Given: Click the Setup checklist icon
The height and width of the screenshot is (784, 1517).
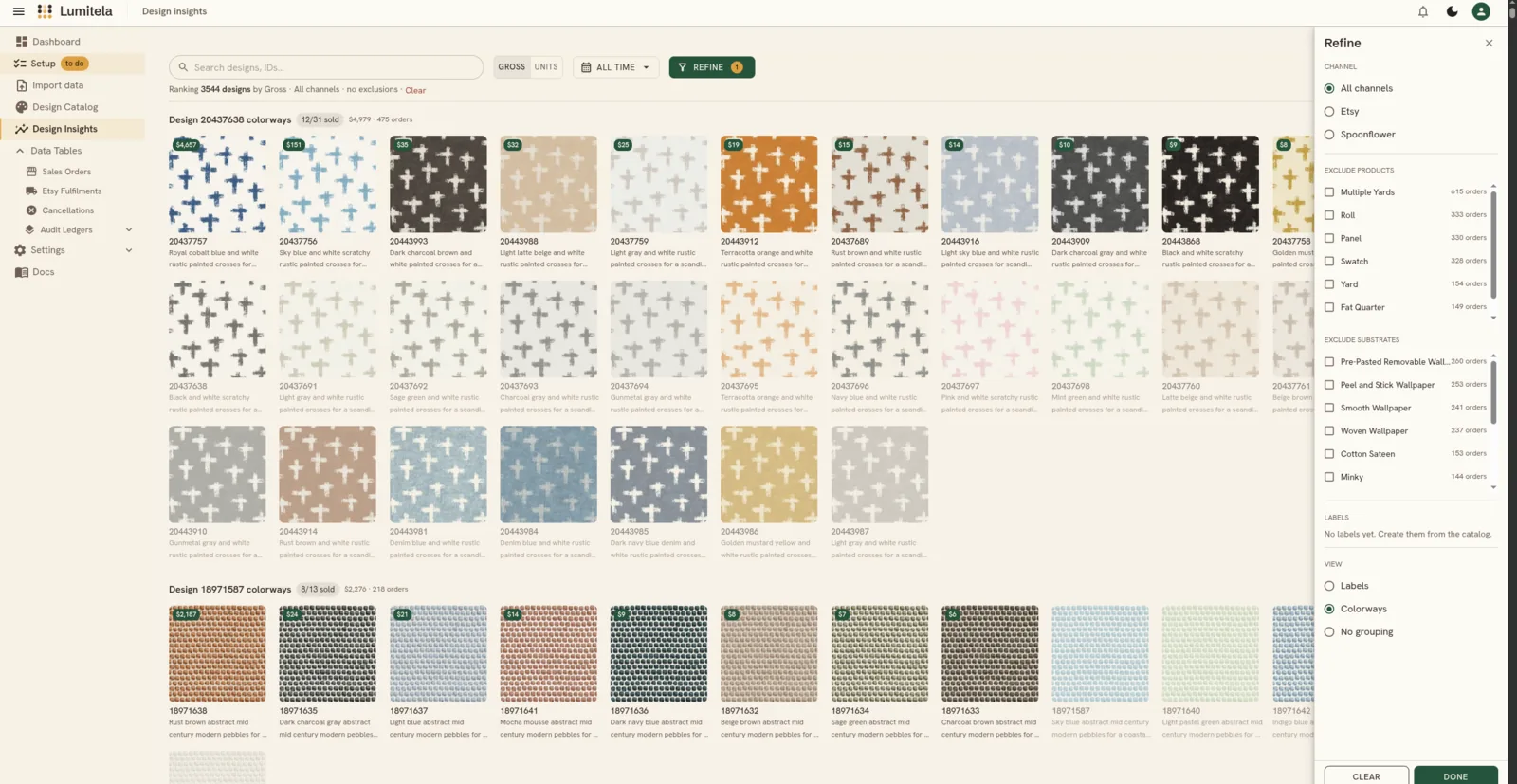Looking at the screenshot, I should click(x=20, y=64).
